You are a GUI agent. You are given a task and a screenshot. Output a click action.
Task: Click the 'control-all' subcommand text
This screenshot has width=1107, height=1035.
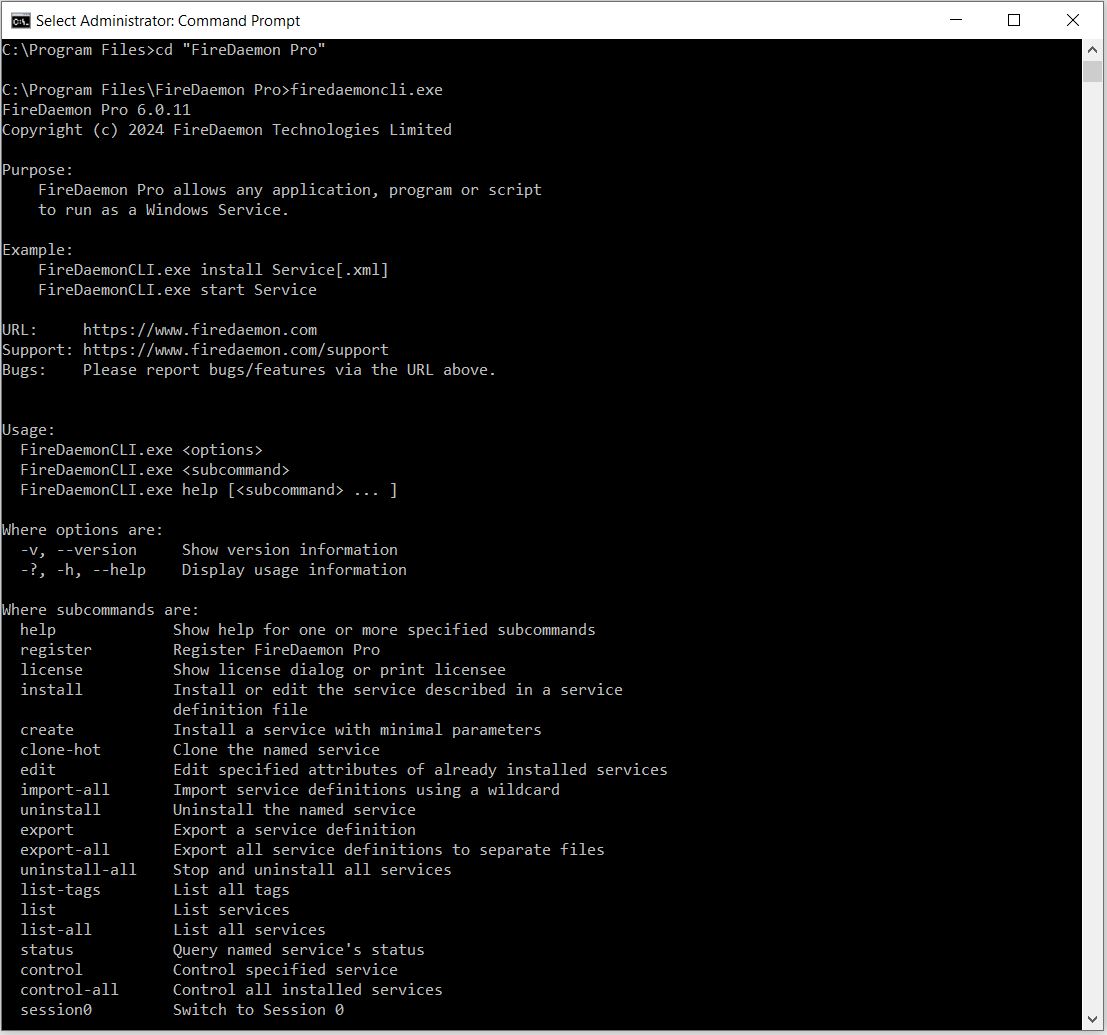69,990
